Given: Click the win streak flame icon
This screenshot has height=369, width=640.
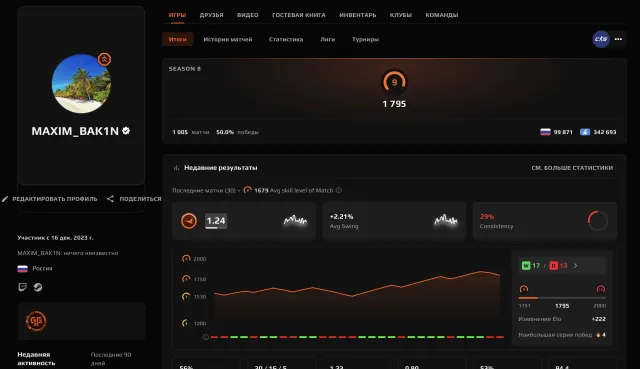Looking at the screenshot, I should point(598,335).
